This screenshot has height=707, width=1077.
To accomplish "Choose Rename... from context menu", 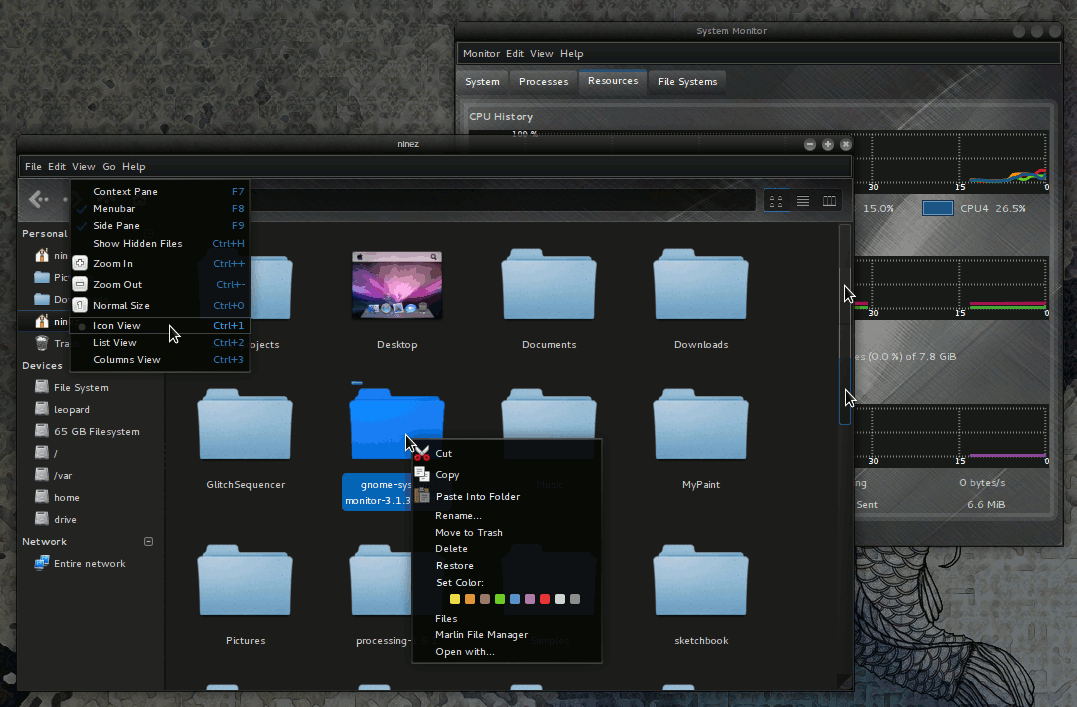I will click(x=507, y=515).
